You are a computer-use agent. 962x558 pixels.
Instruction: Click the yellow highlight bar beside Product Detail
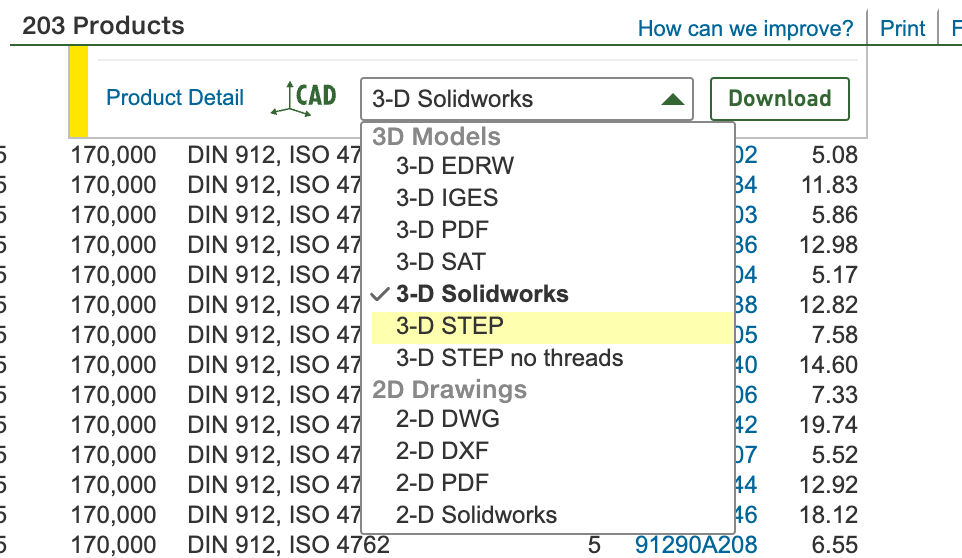tap(78, 92)
